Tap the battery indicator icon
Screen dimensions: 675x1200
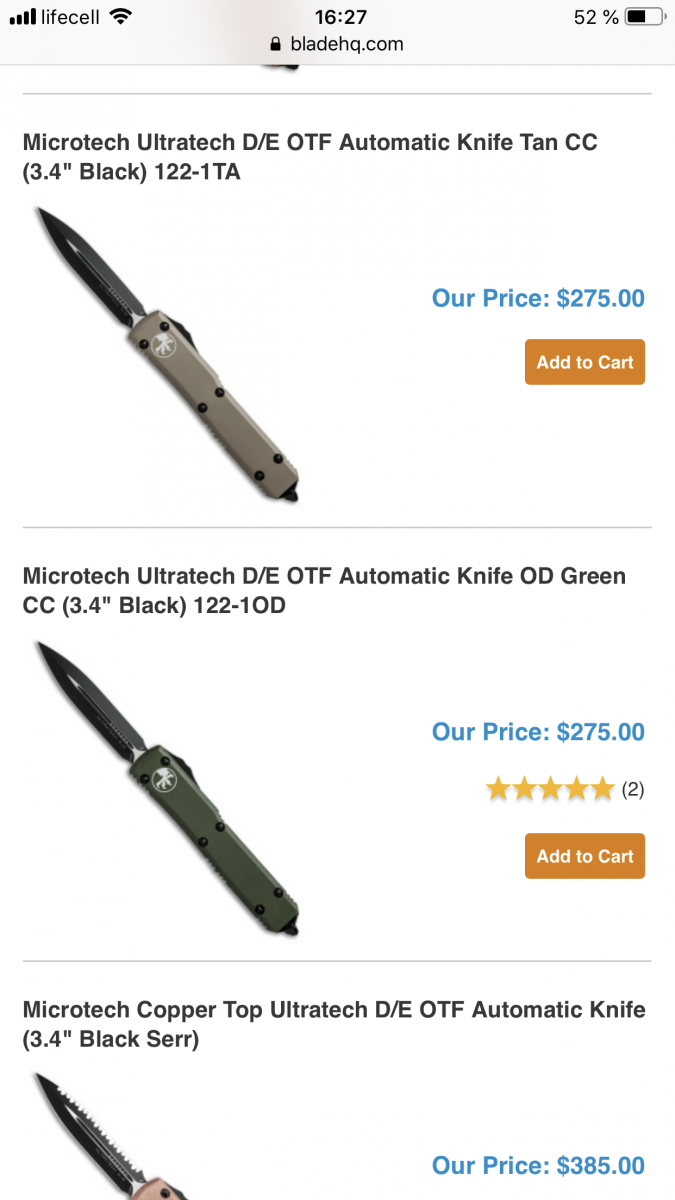645,17
